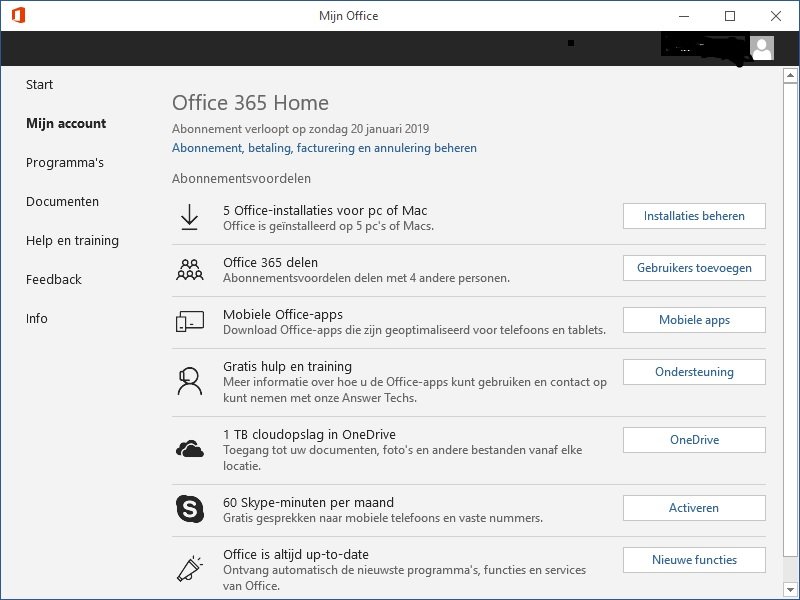This screenshot has height=600, width=800.
Task: Click Activeren for Skype minutes
Action: pyautogui.click(x=694, y=508)
